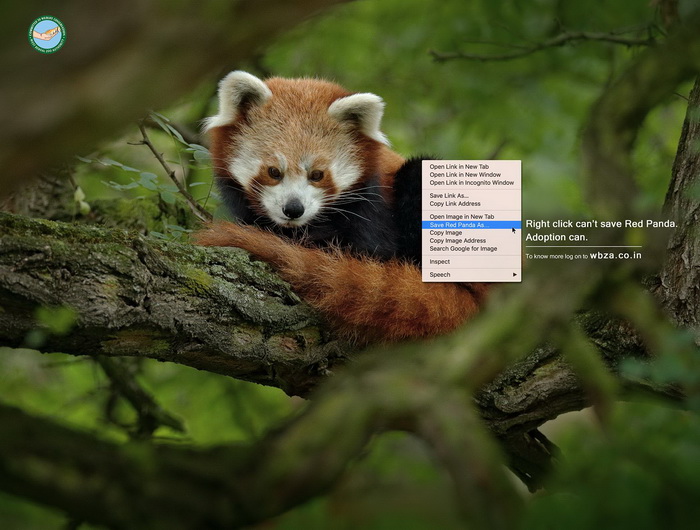The width and height of the screenshot is (700, 530).
Task: Click the 'Adoption can.' tagline text
Action: point(556,238)
